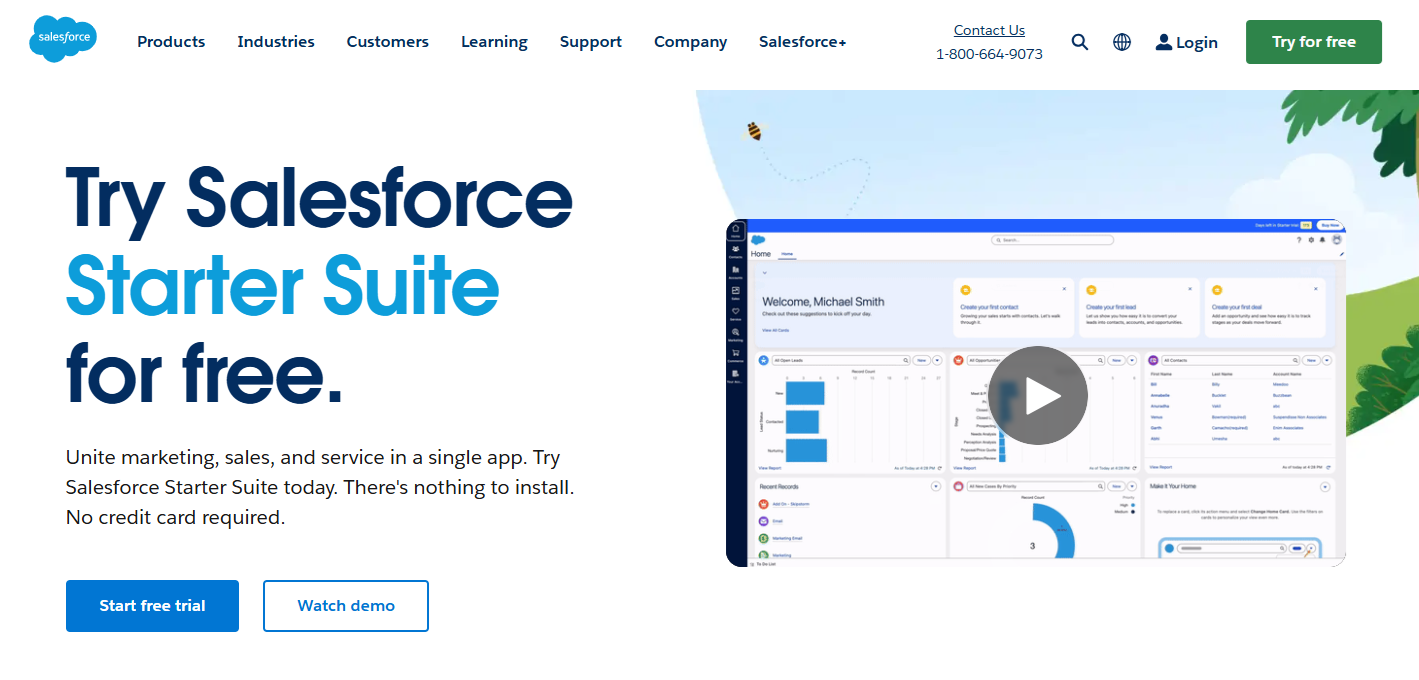
Task: Click the phone number 1-800-664-9073
Action: 989,54
